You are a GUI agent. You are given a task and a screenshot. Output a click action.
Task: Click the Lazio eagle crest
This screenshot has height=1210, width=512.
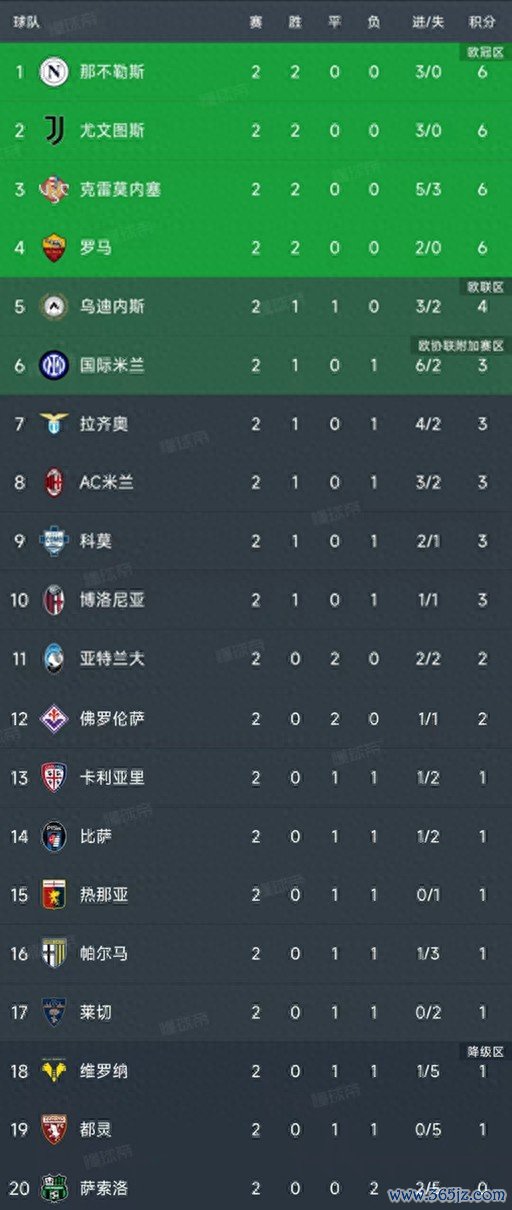tap(53, 424)
